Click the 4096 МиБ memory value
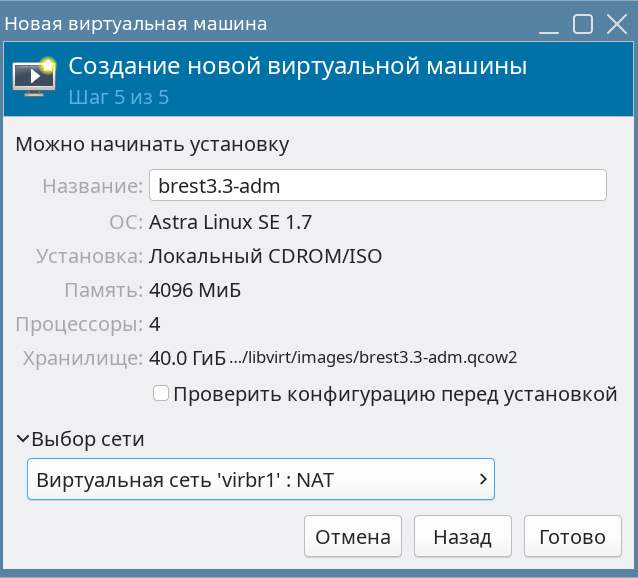 (x=196, y=291)
